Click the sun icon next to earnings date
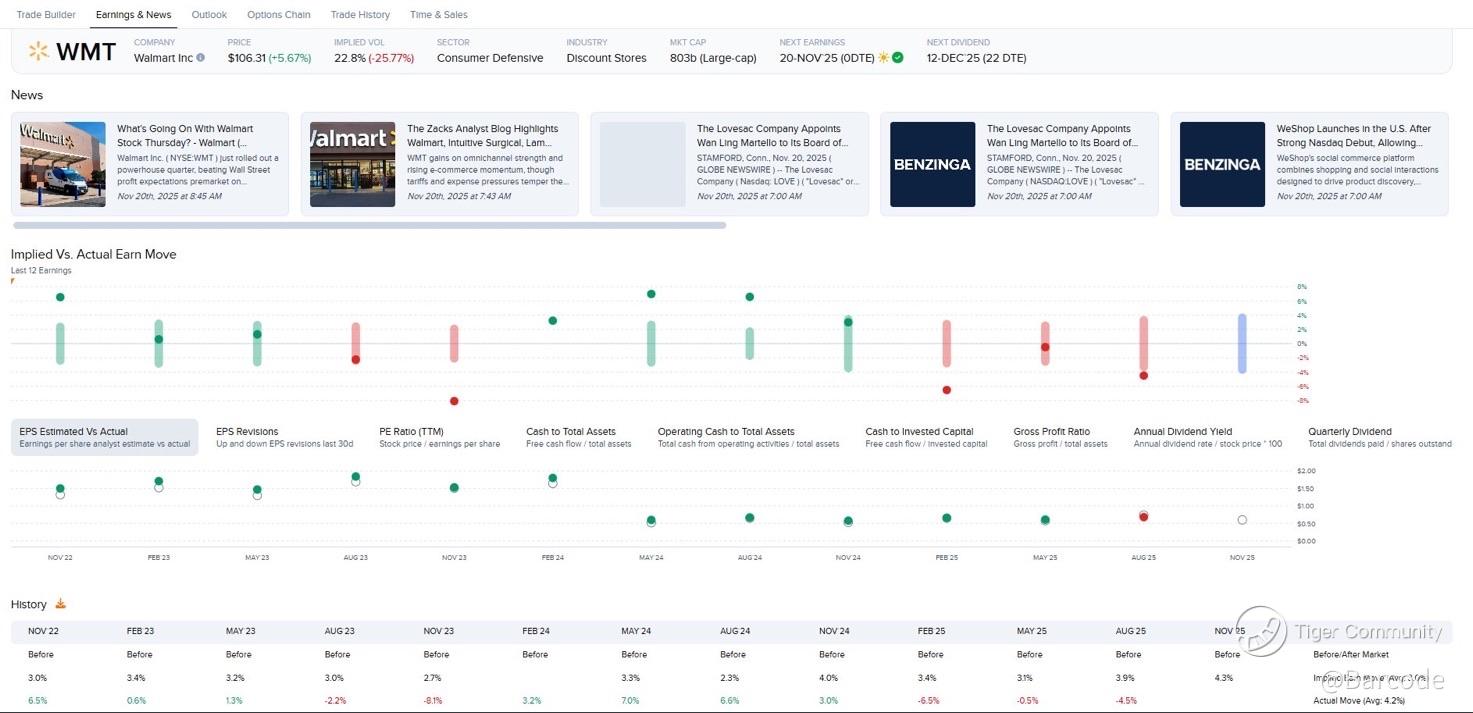Screen dimensions: 1473x713 (883, 58)
